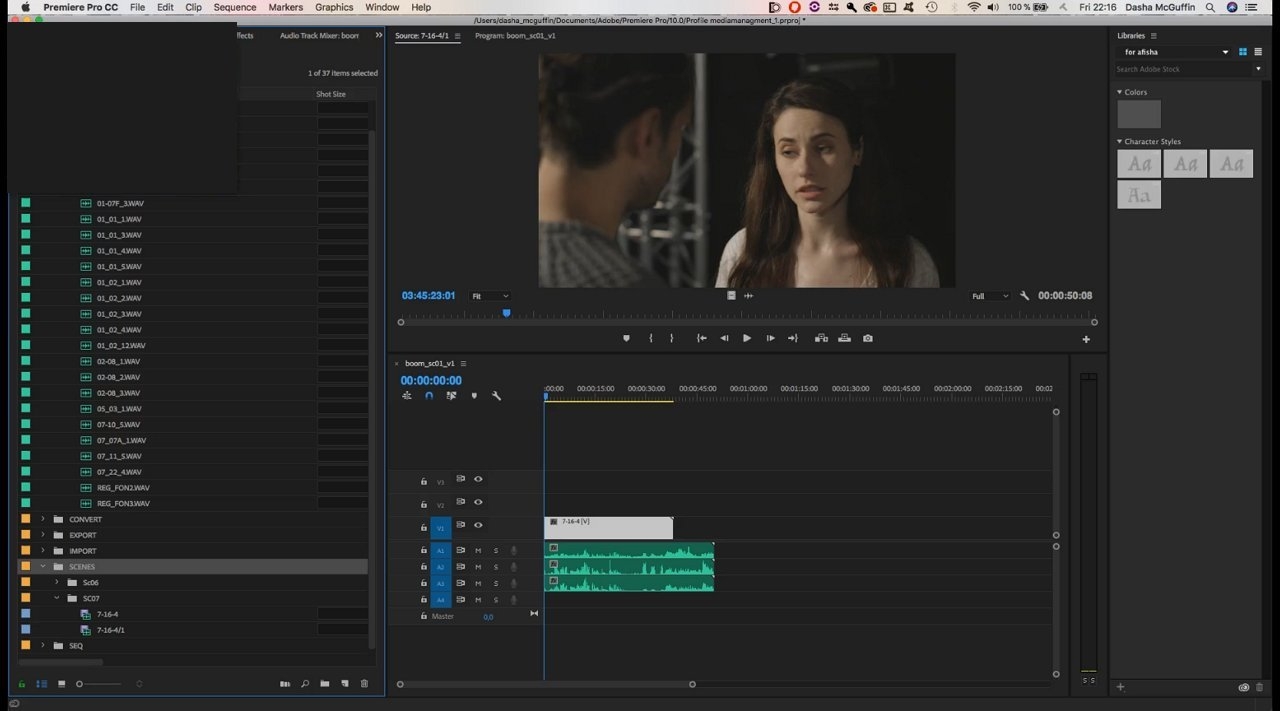The height and width of the screenshot is (711, 1280).
Task: Switch Project panel to Icon View
Action: pyautogui.click(x=61, y=684)
